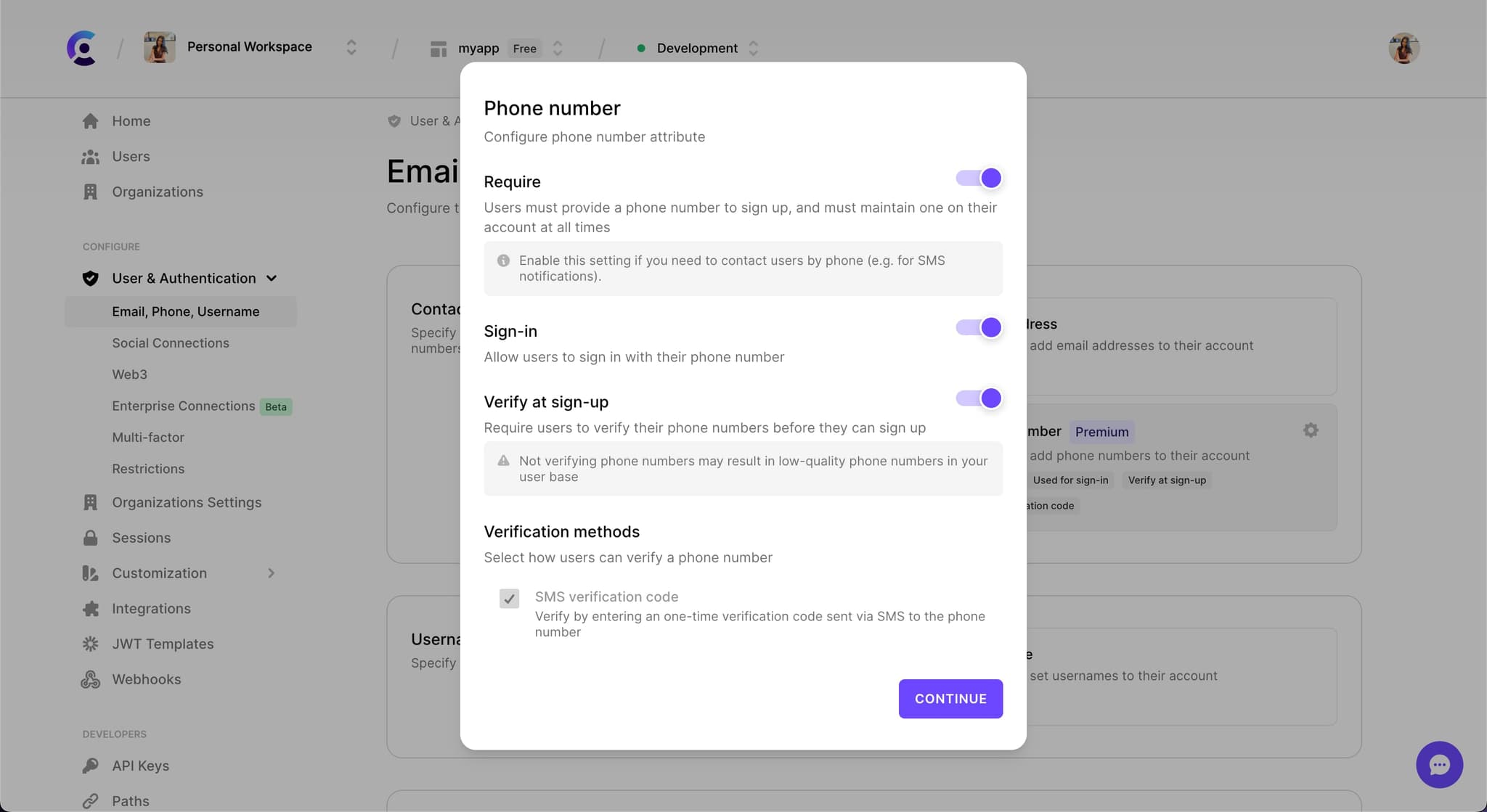Select Email, Phone, Username menu item
The width and height of the screenshot is (1487, 812).
(x=185, y=311)
